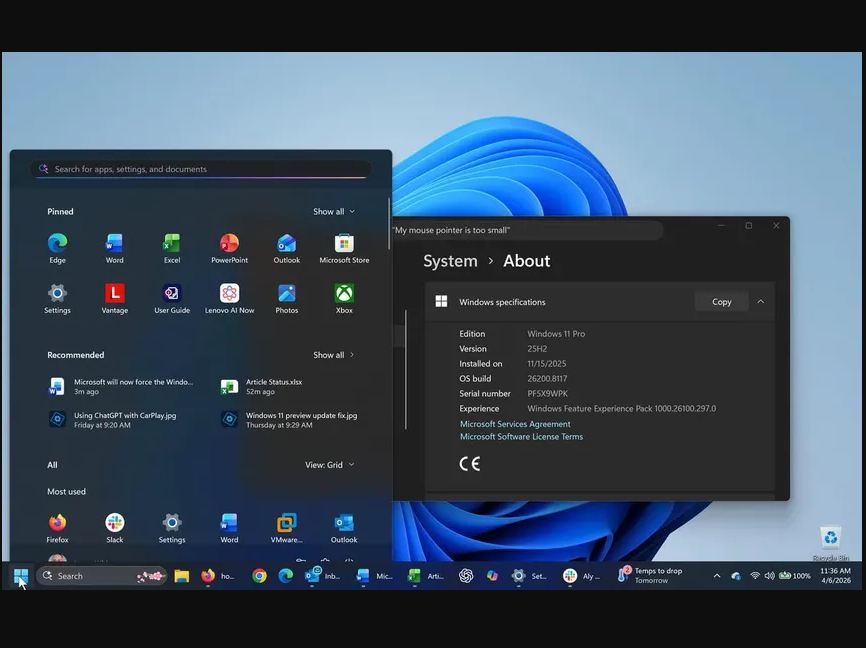The height and width of the screenshot is (648, 866).
Task: Copy the Windows specifications
Action: (721, 302)
